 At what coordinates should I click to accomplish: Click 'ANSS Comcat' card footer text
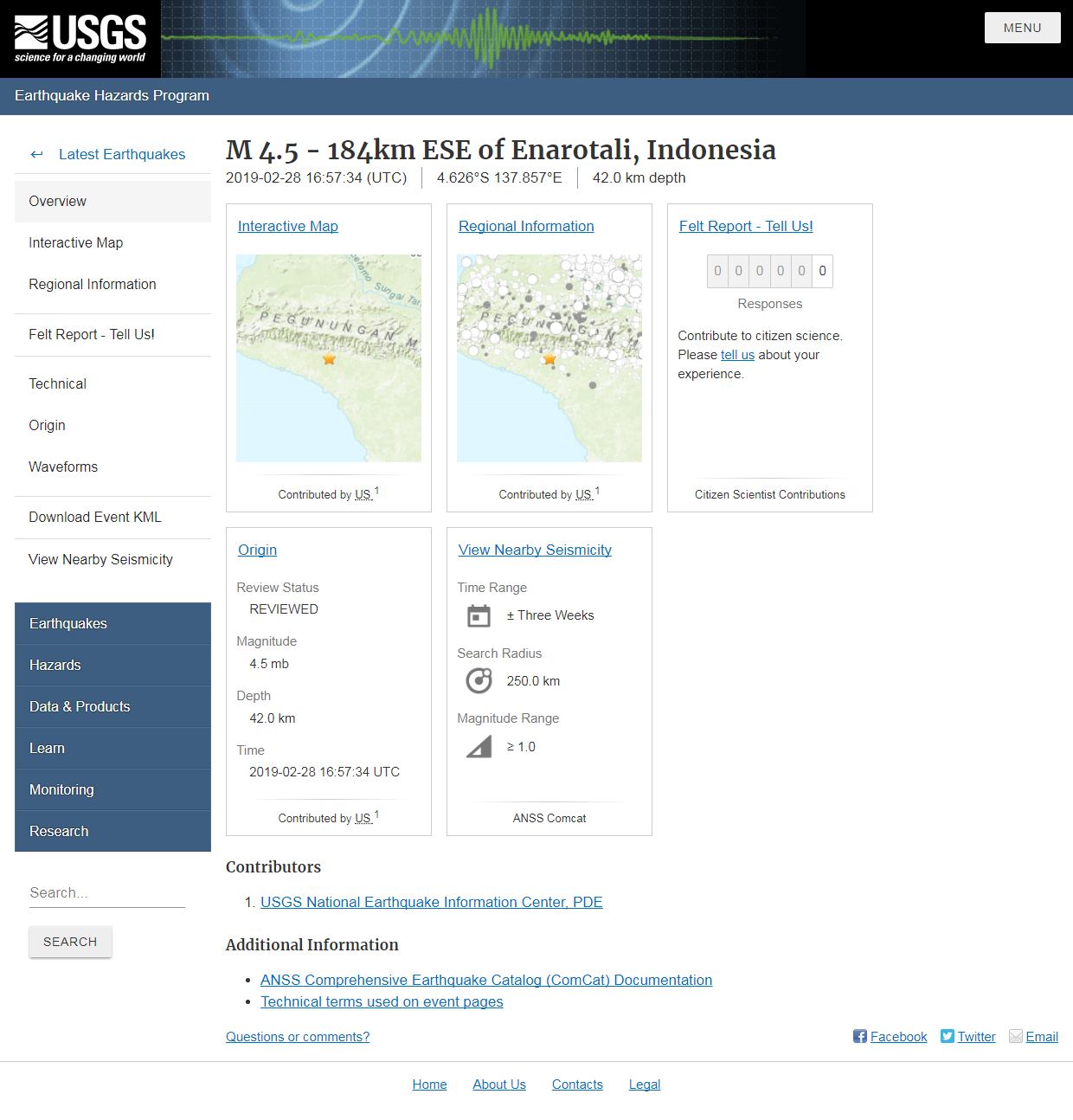549,818
